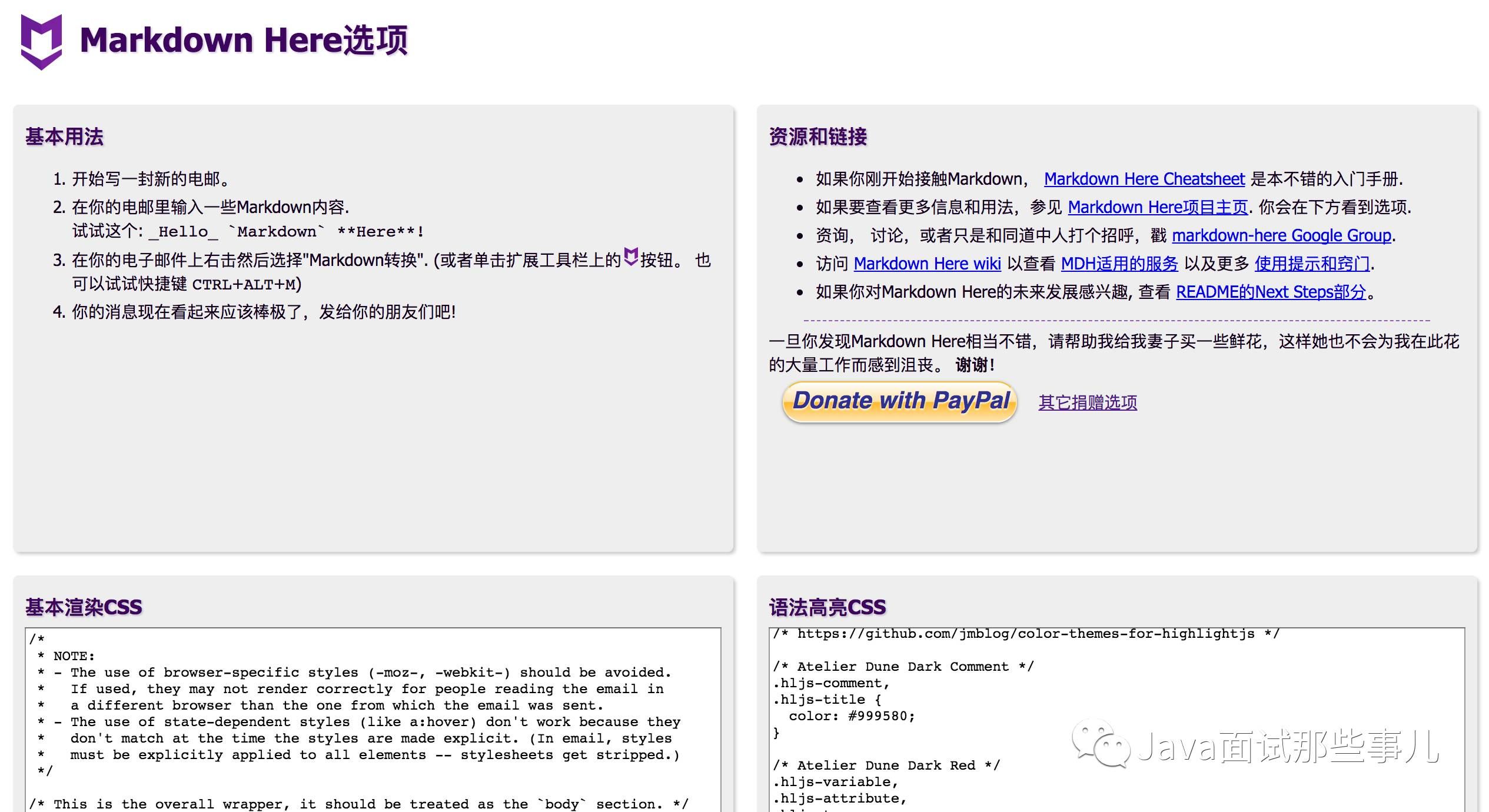Click the shortcut text CTRL+ALT+M
1489x812 pixels.
coord(244,285)
